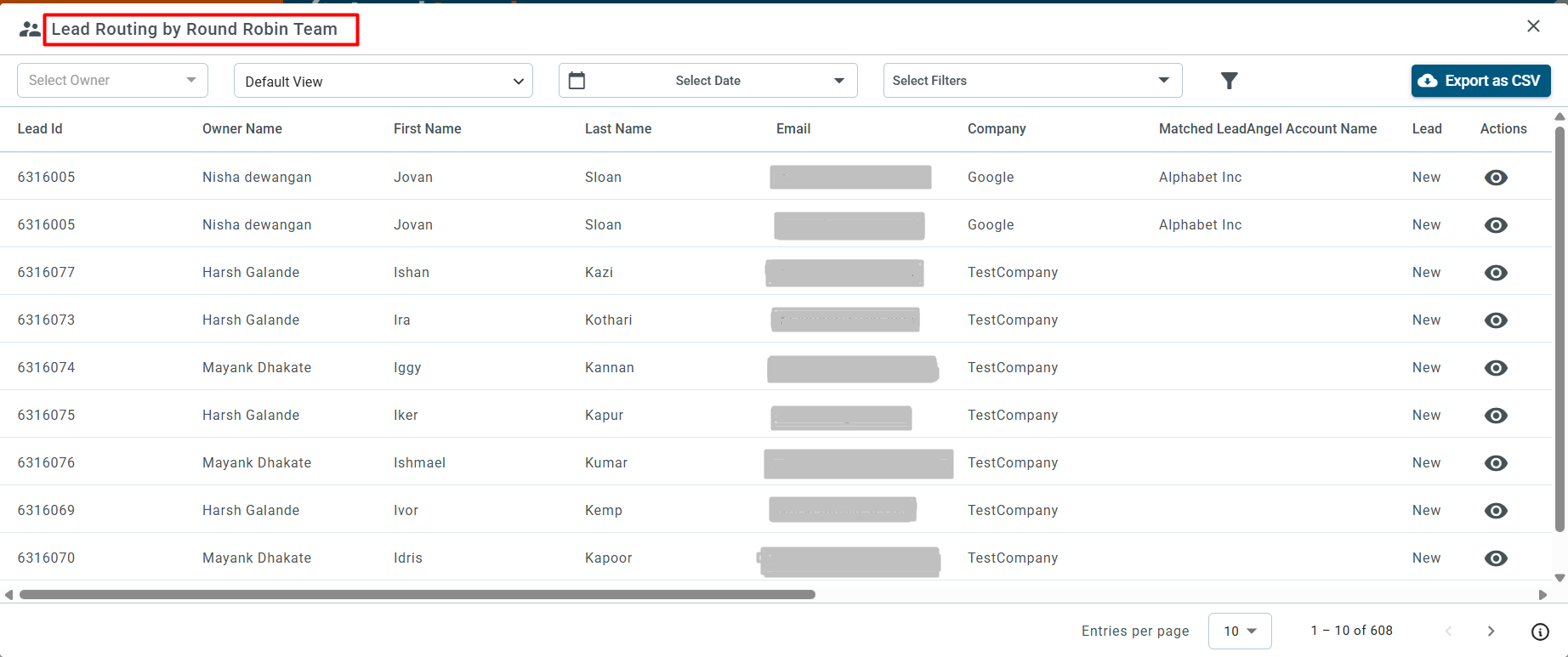The image size is (1568, 657).
Task: Click first name Ishan cell
Action: pyautogui.click(x=412, y=273)
